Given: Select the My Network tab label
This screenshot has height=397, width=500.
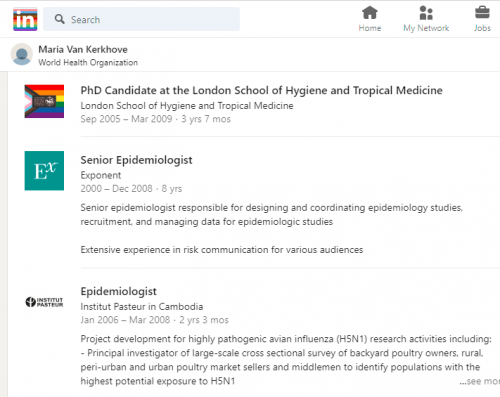Looking at the screenshot, I should (426, 28).
